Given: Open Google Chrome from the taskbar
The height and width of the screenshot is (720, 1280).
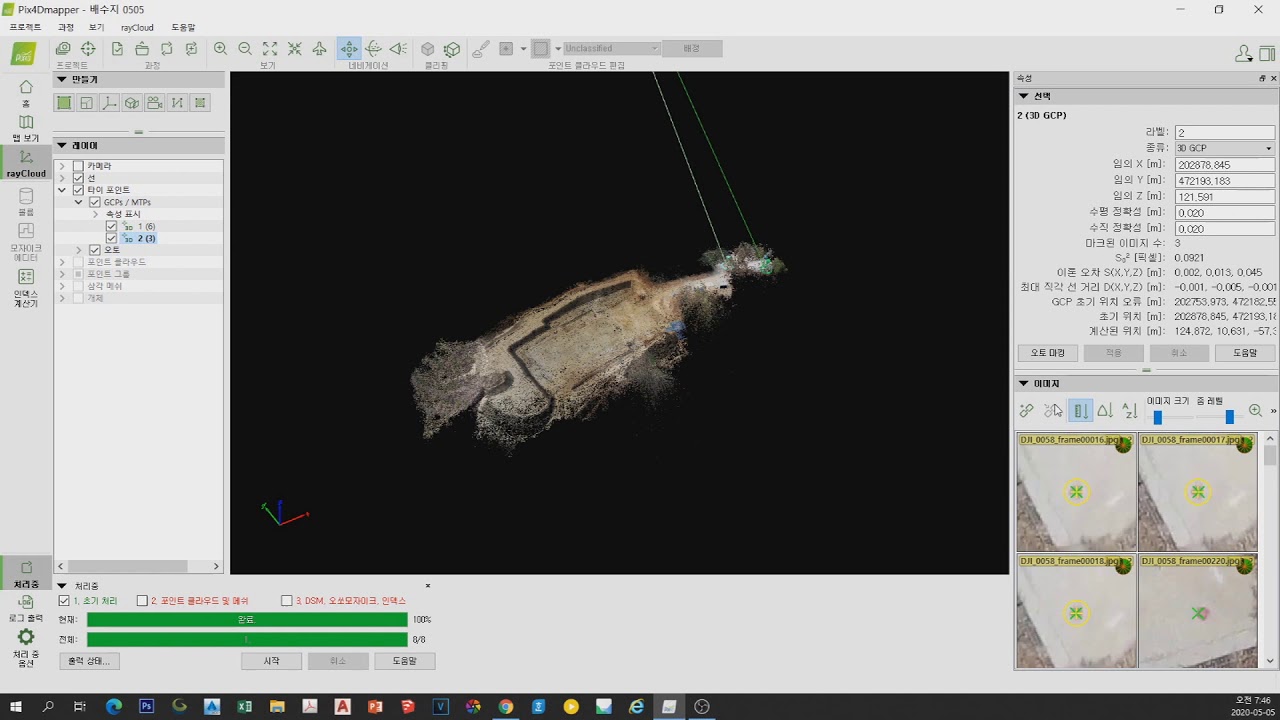Looking at the screenshot, I should tap(505, 706).
